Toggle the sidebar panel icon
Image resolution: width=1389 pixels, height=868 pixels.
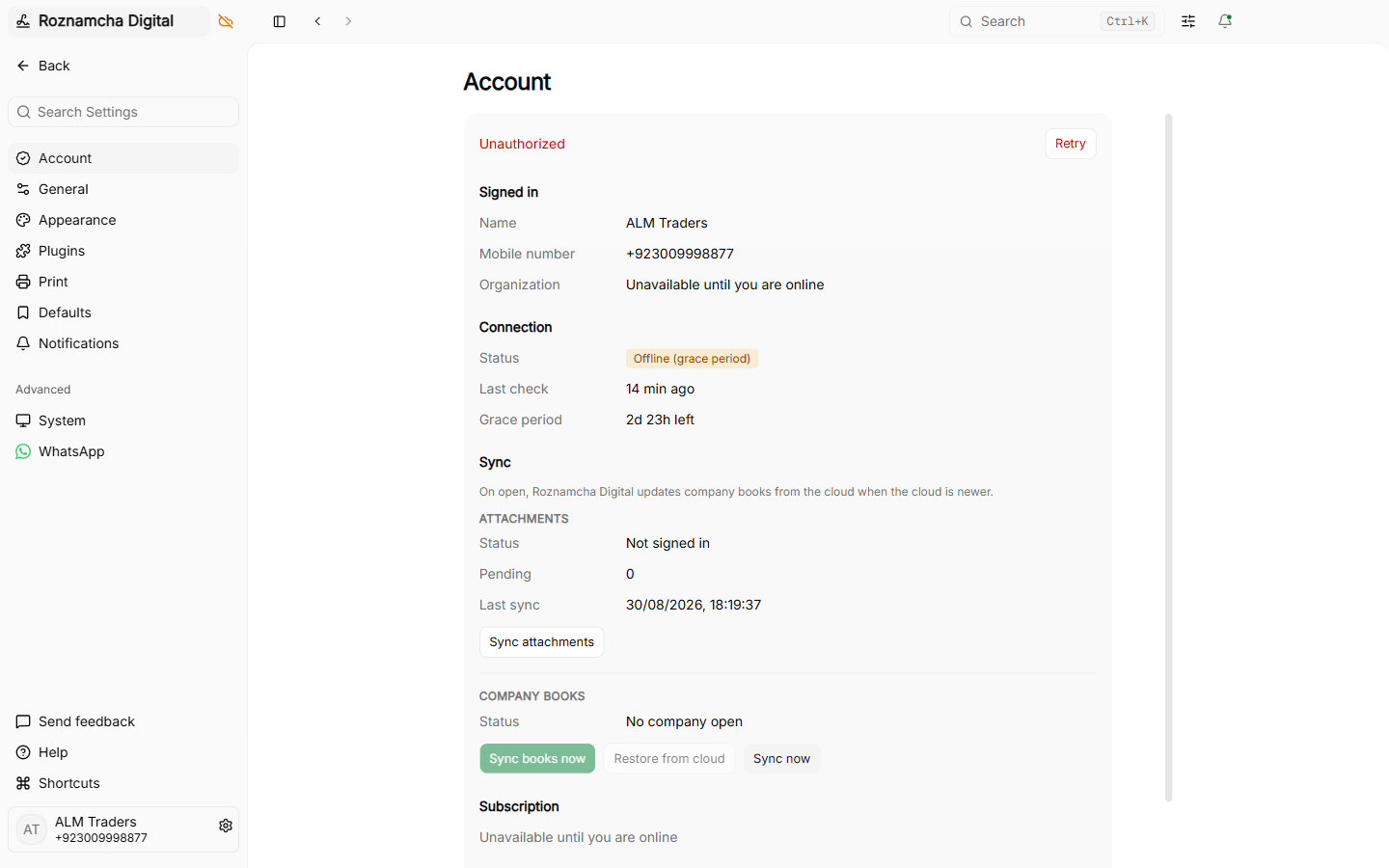pos(280,21)
